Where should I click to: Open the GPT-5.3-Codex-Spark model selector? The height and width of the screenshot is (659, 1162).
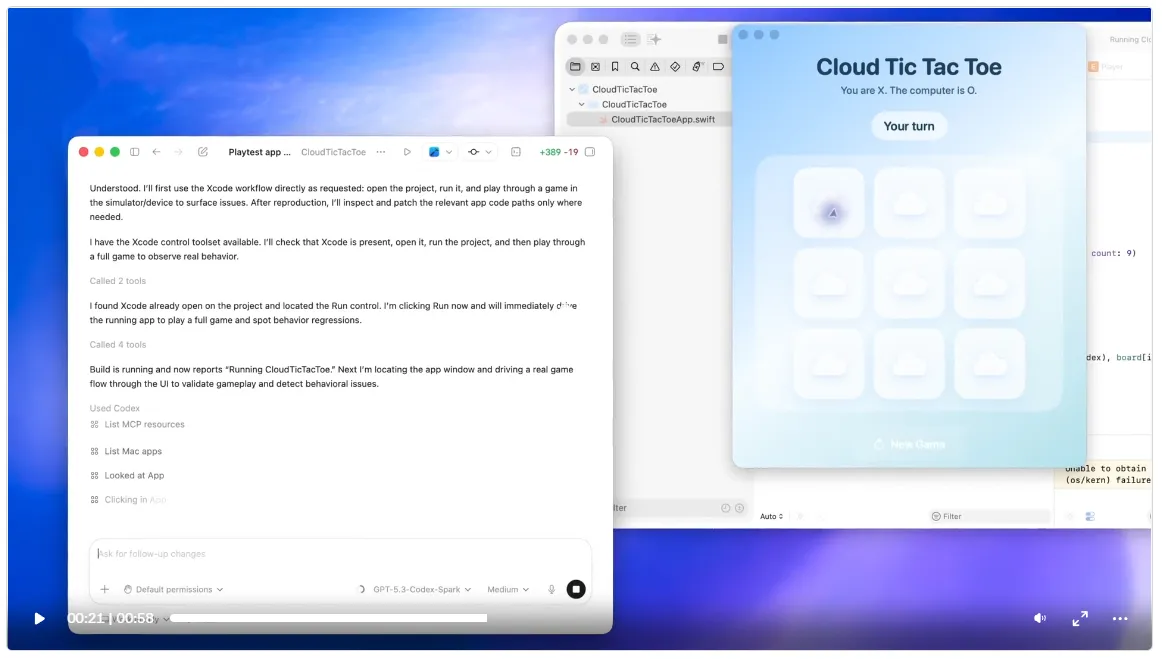tap(422, 589)
